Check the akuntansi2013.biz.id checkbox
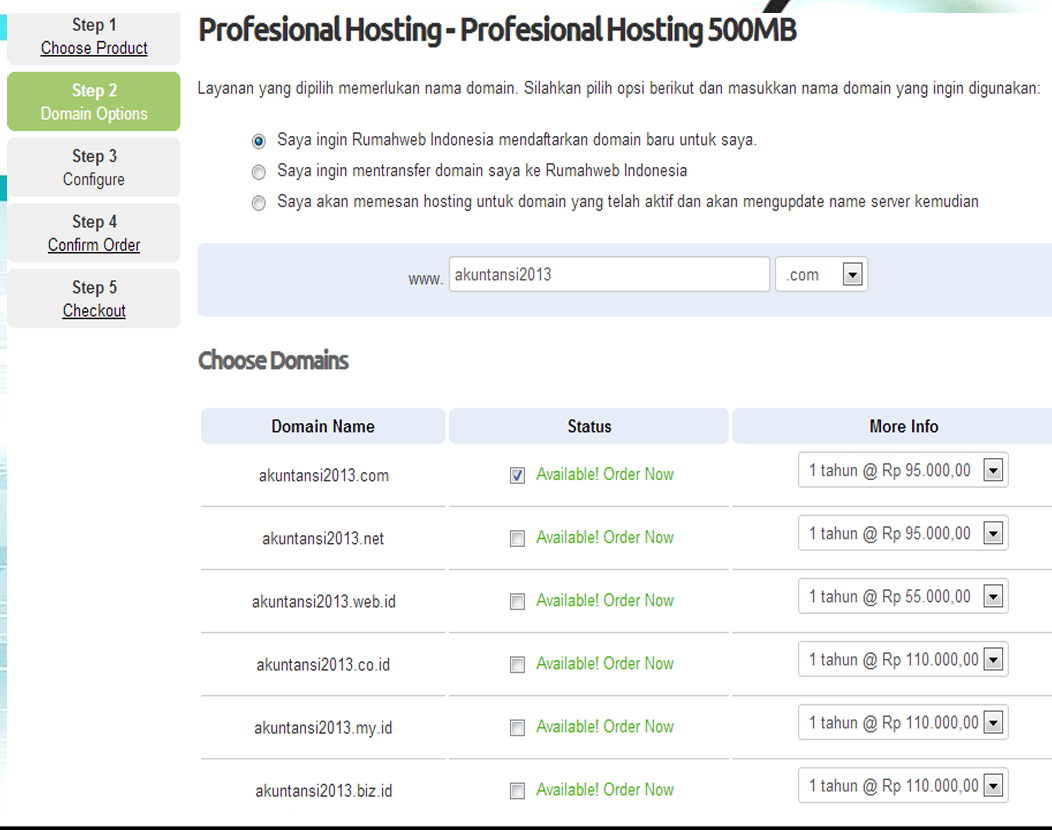Viewport: 1052px width, 830px height. click(517, 791)
